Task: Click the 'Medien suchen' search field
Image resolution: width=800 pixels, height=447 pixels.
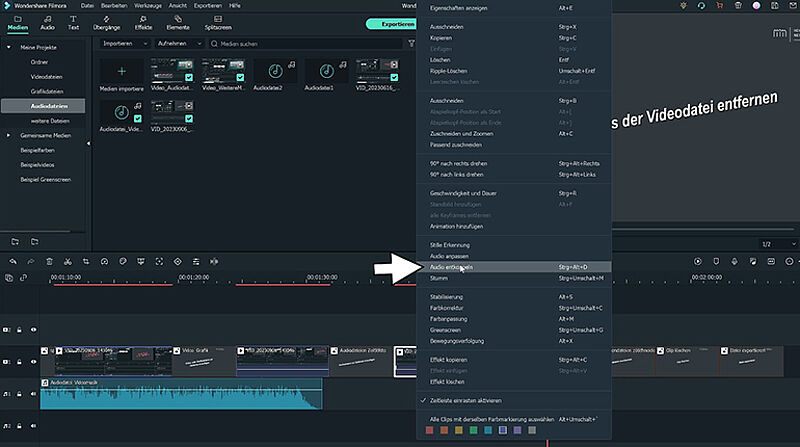Action: pyautogui.click(x=305, y=44)
